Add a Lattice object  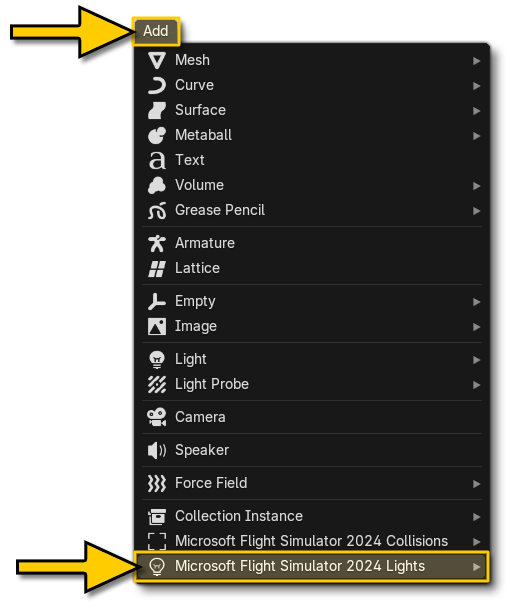click(x=312, y=268)
